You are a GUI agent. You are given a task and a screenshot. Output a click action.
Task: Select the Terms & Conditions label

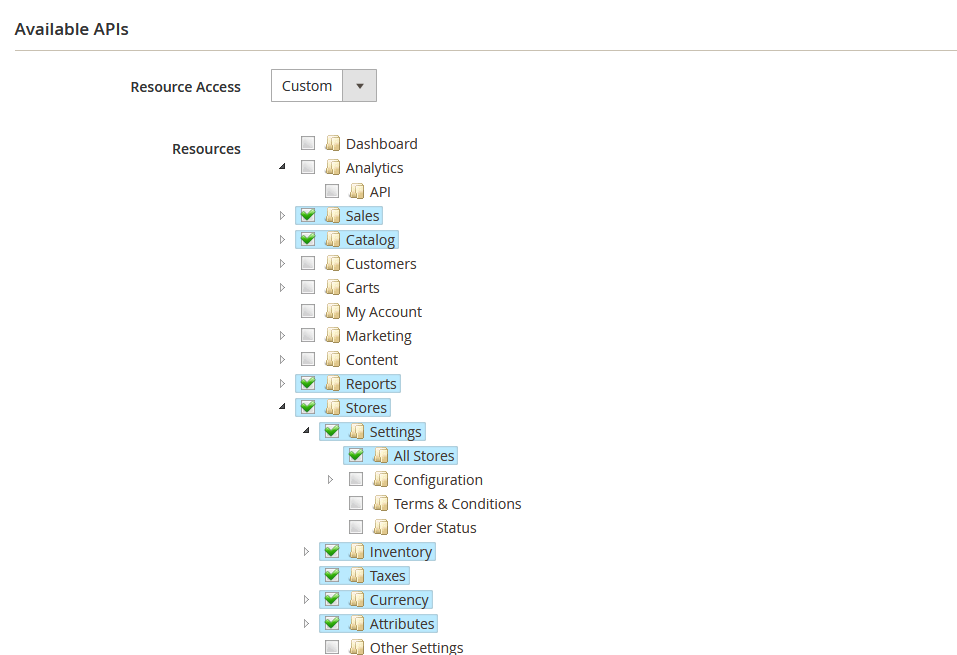tap(457, 504)
